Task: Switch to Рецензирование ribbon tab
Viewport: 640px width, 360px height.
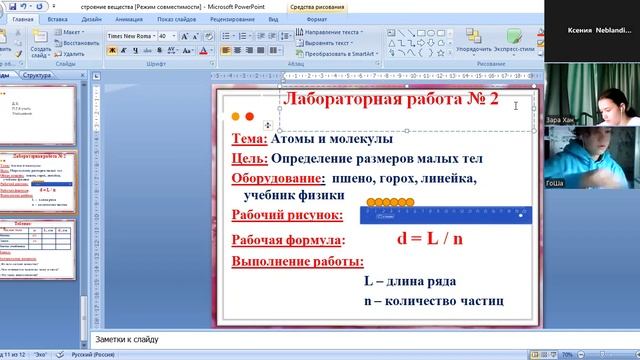Action: pyautogui.click(x=232, y=19)
